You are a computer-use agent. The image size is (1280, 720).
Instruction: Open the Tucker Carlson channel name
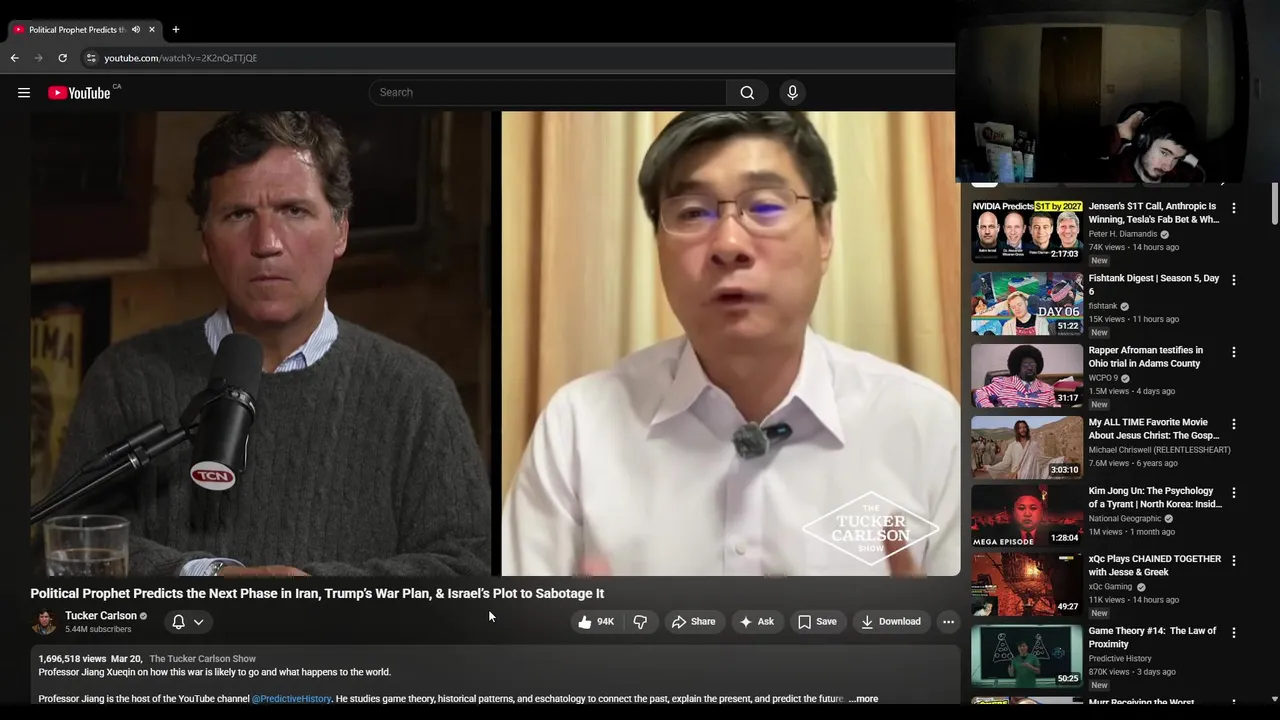pos(101,616)
